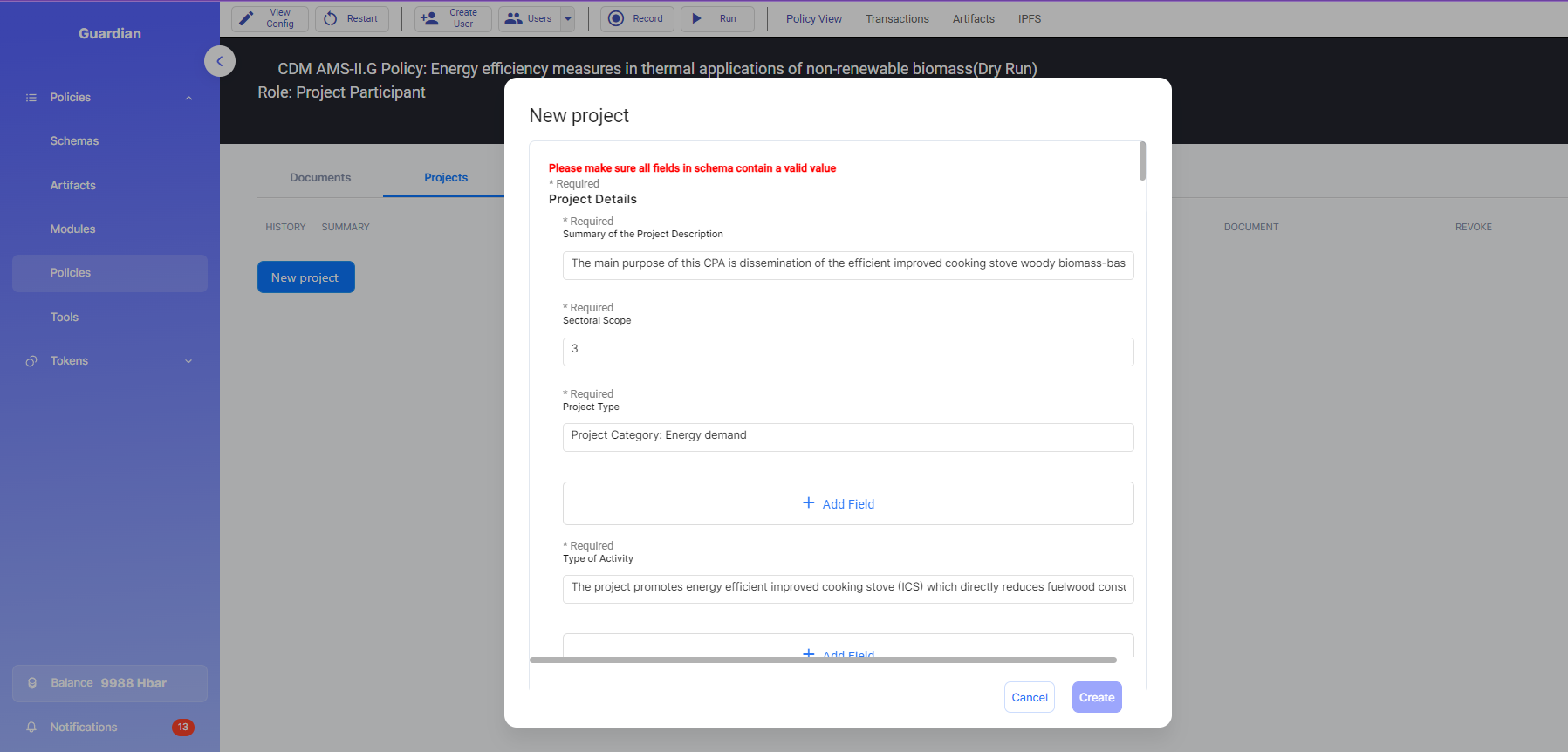Collapse sidebar with the chevron arrow

point(220,61)
